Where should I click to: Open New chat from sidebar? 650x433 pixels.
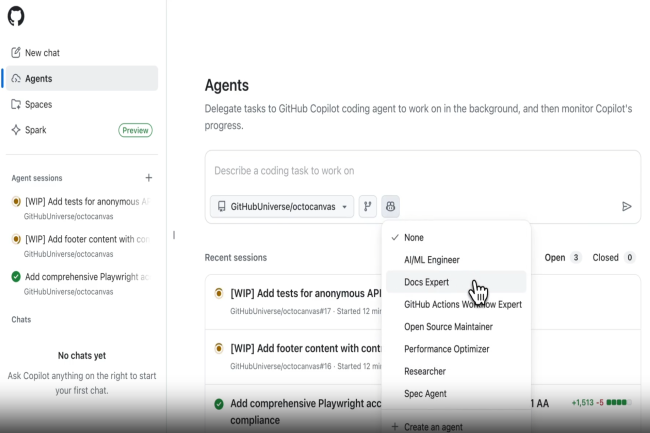click(41, 52)
